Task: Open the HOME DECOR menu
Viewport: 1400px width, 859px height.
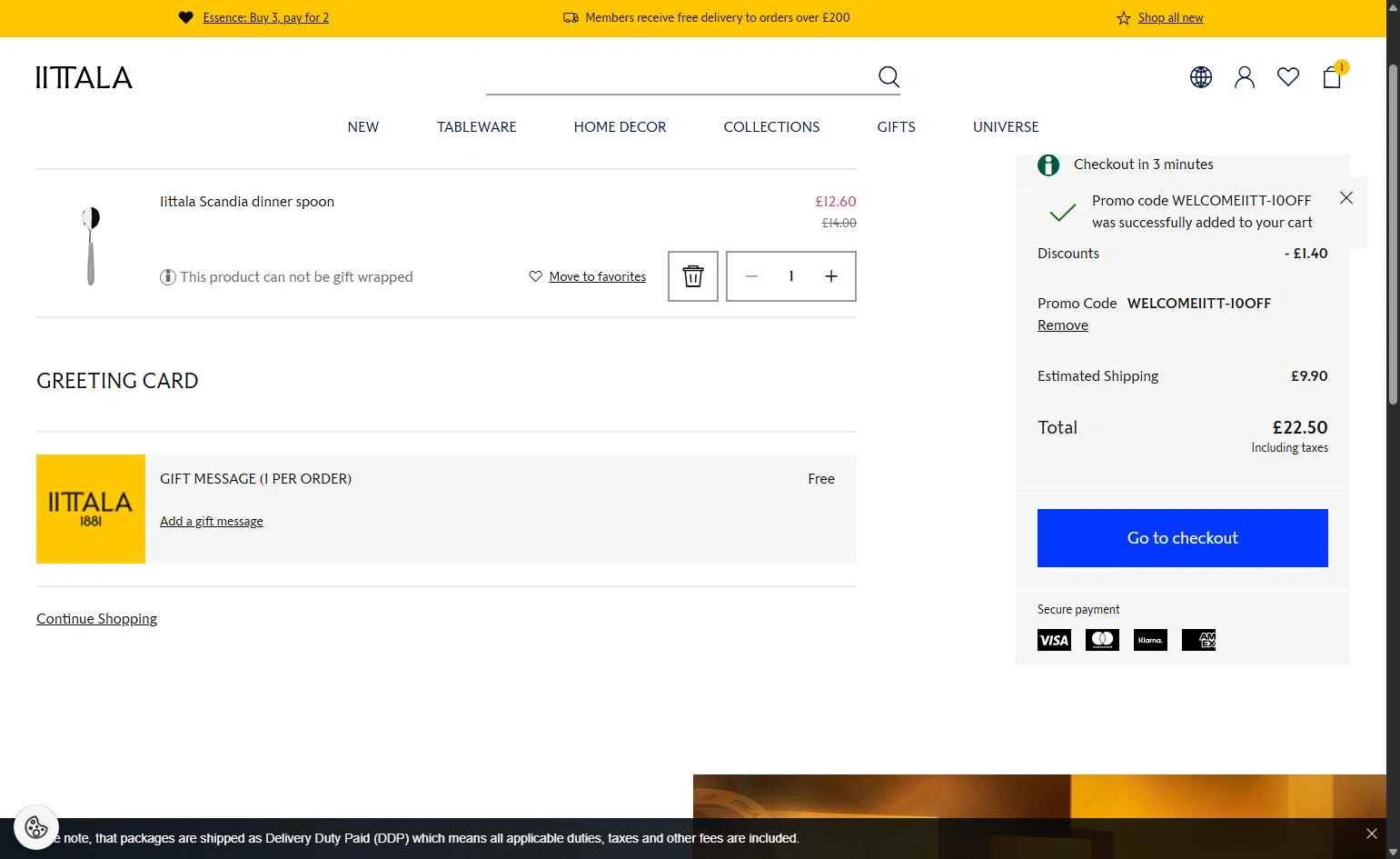Action: (x=620, y=127)
